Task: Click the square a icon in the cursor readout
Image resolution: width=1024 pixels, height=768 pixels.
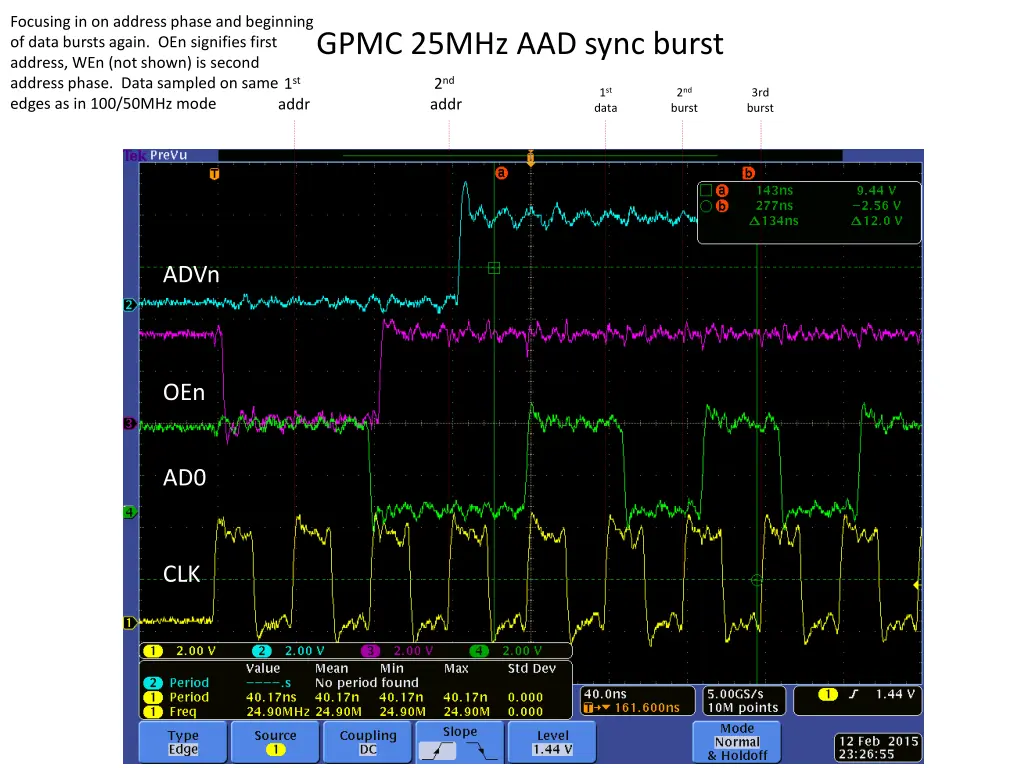Action: (x=706, y=190)
